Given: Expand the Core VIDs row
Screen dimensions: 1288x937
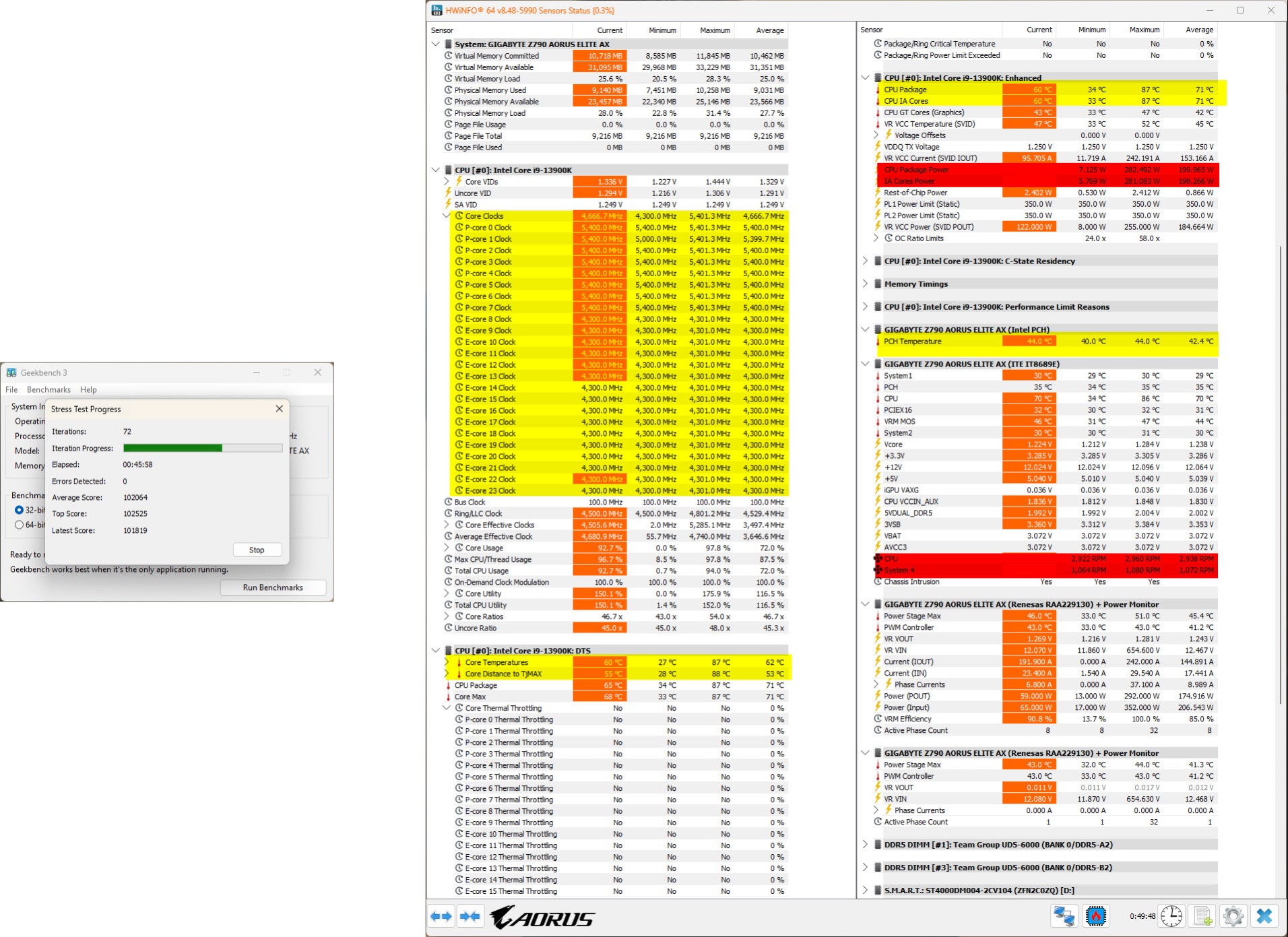Looking at the screenshot, I should [x=447, y=182].
